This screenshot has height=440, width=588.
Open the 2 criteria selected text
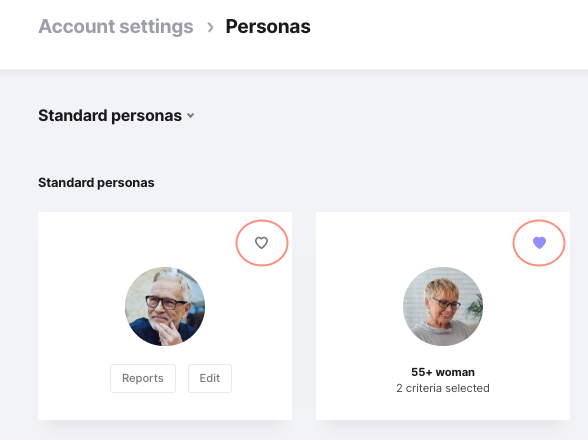[x=443, y=388]
